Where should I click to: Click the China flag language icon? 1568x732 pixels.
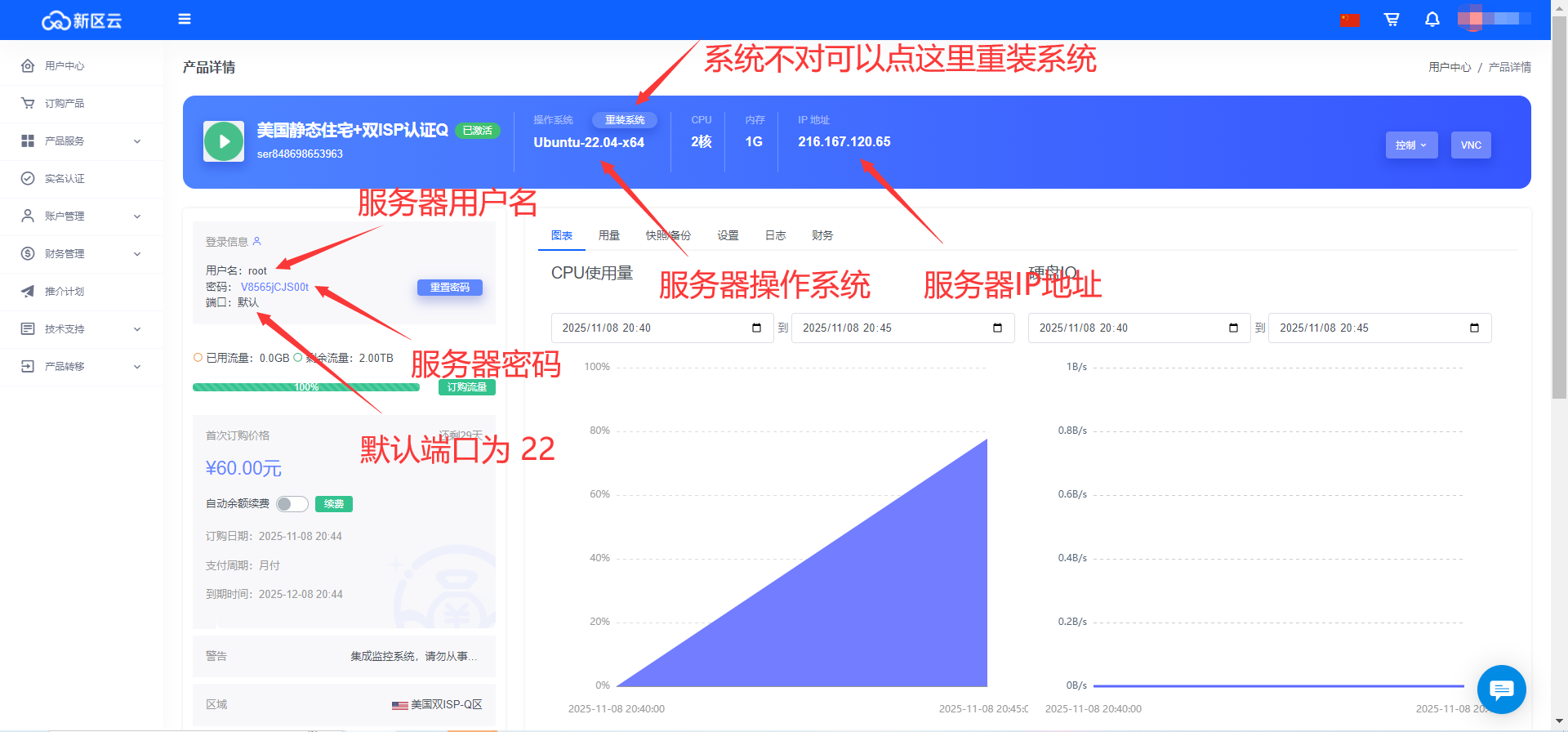tap(1350, 20)
